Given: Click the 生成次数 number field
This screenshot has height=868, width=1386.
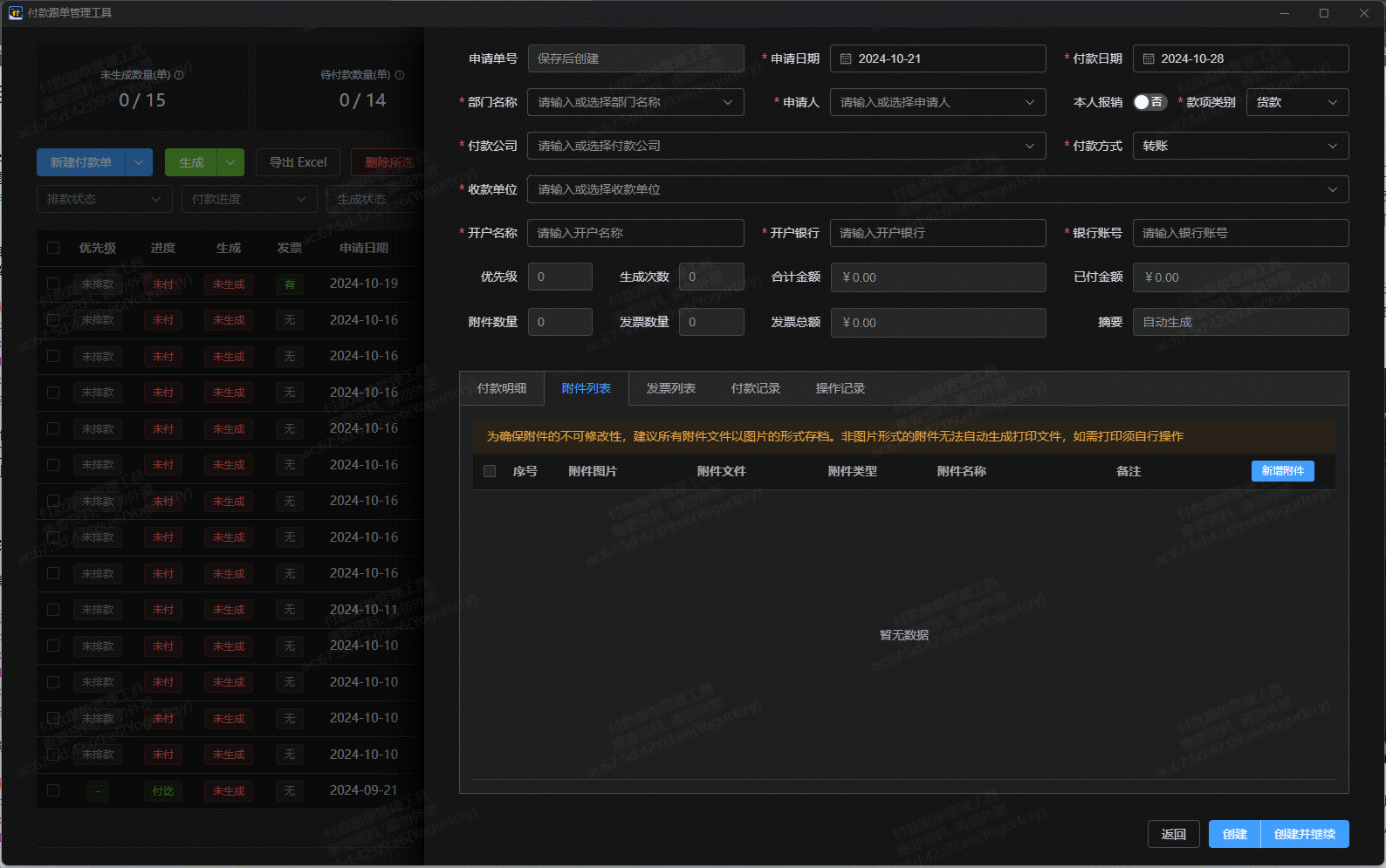Looking at the screenshot, I should (711, 277).
